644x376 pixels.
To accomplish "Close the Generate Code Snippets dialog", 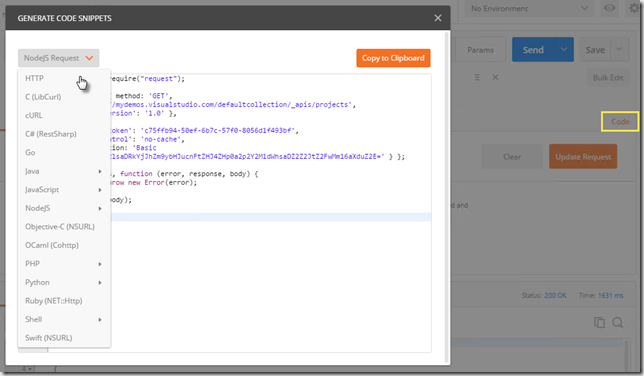I will (438, 18).
